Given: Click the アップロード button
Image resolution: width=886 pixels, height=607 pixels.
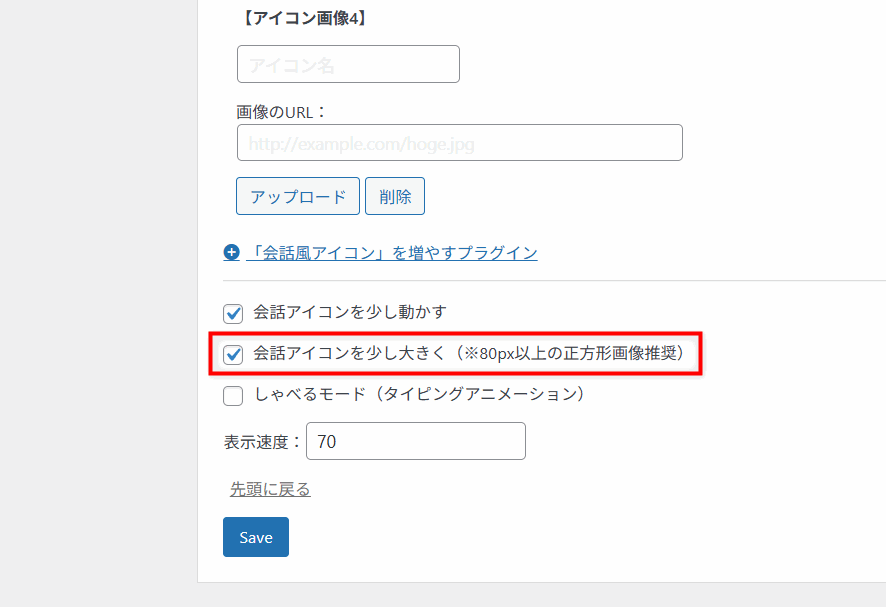Looking at the screenshot, I should tap(298, 196).
